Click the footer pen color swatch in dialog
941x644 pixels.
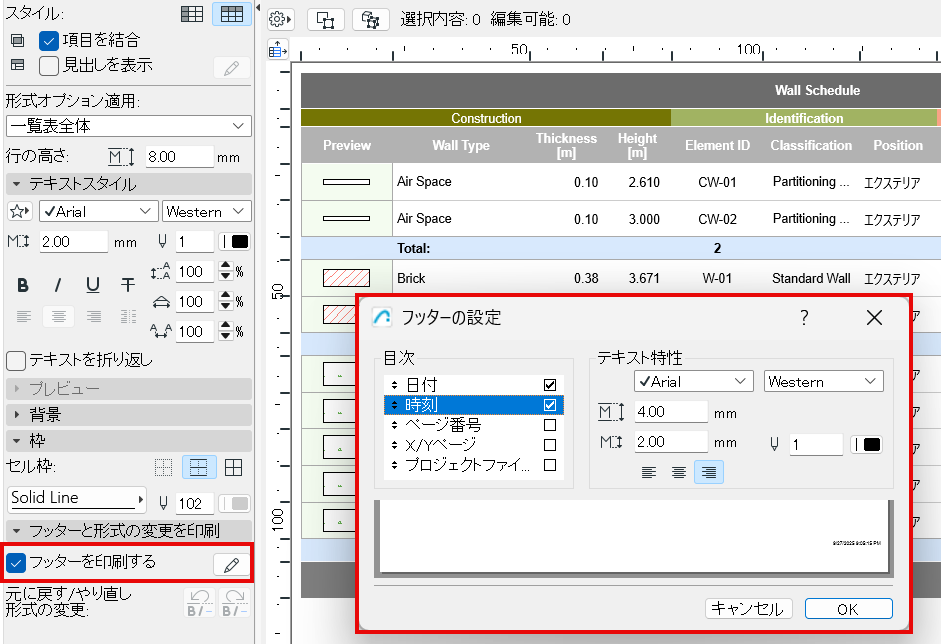(867, 444)
